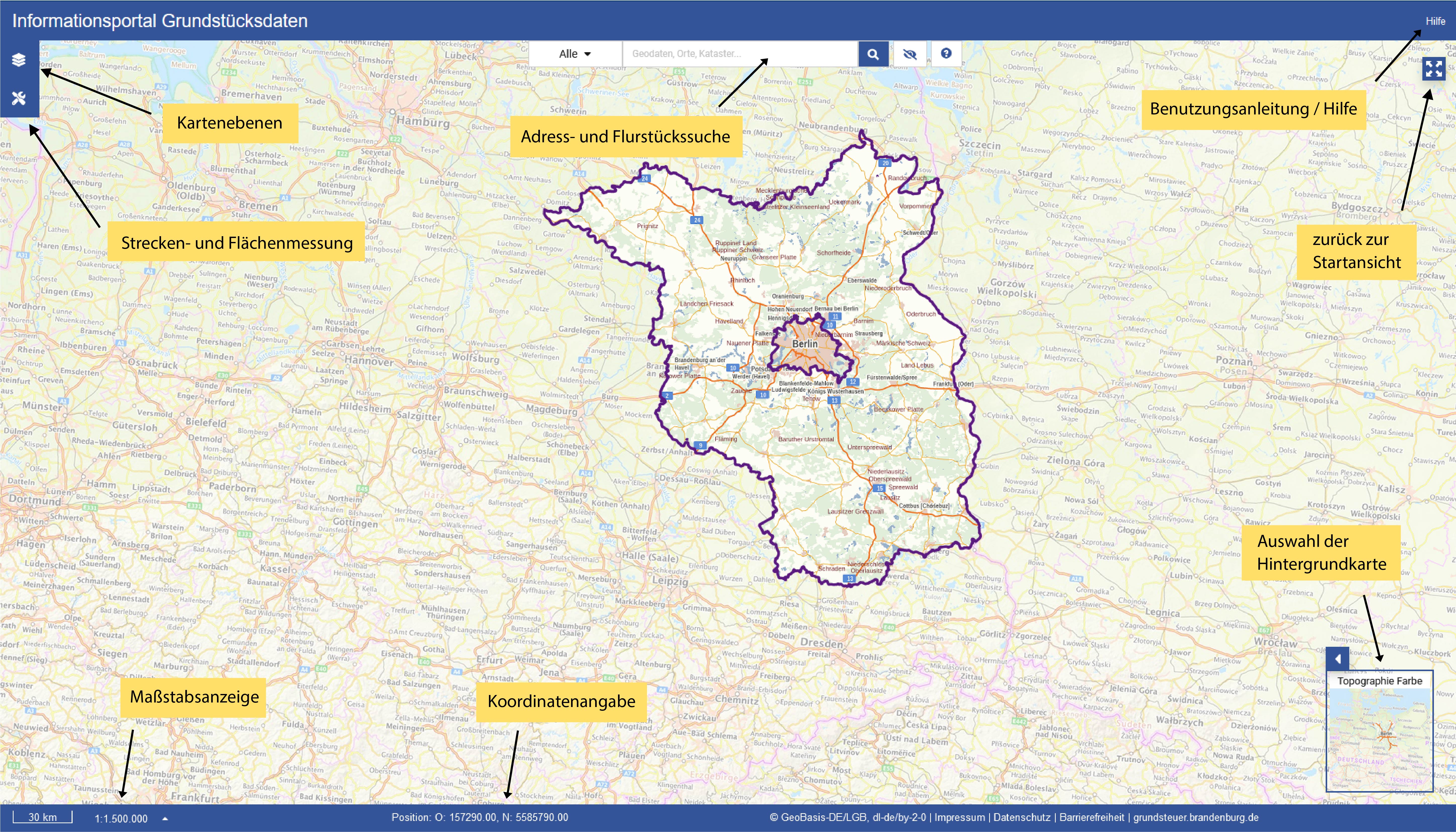Open the Kartenebenen layers icon

[x=19, y=59]
